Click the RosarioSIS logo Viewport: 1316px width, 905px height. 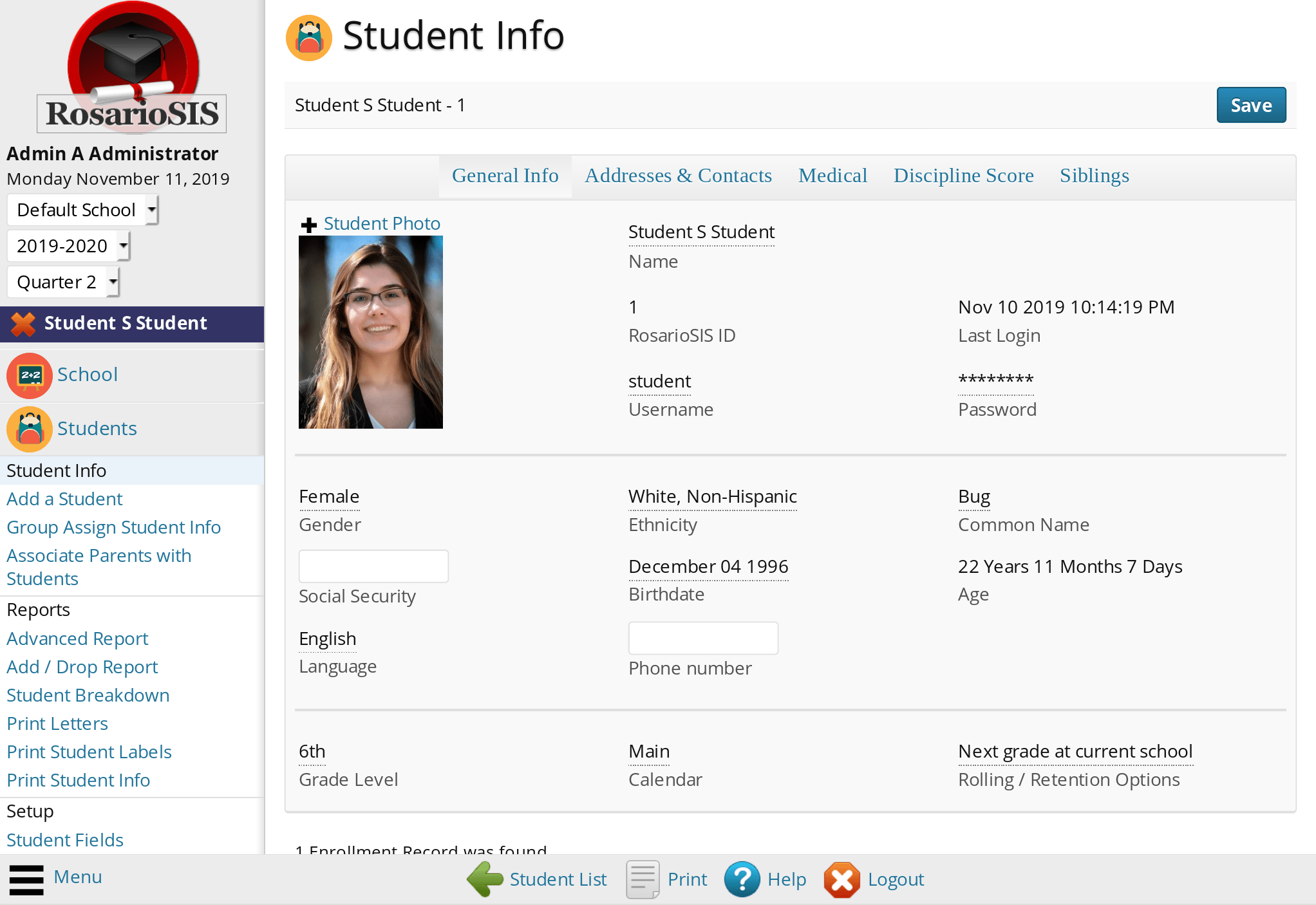point(132,68)
